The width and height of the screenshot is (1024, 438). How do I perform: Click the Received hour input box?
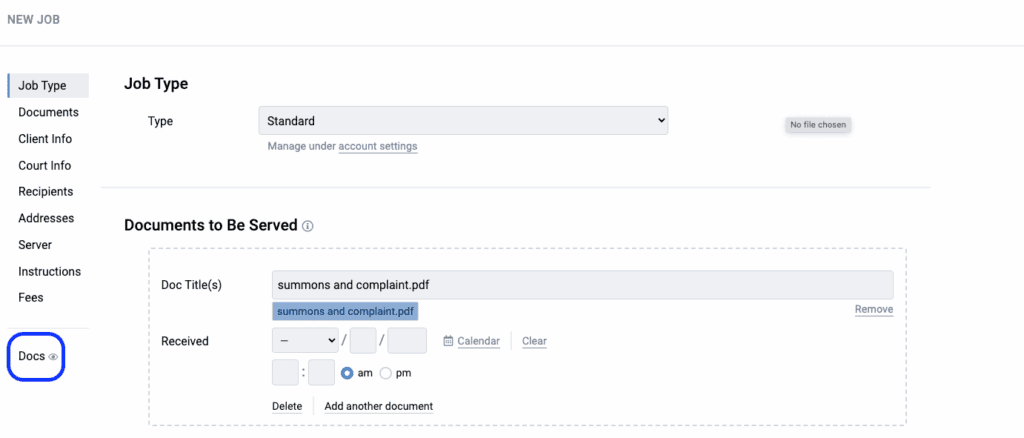tap(285, 373)
